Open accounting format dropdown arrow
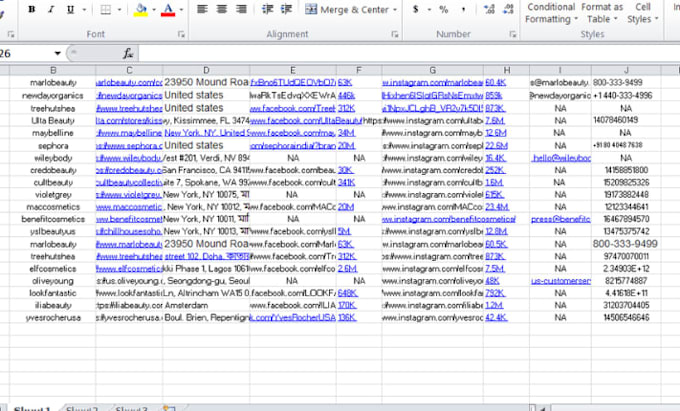The width and height of the screenshot is (680, 411). click(x=429, y=10)
